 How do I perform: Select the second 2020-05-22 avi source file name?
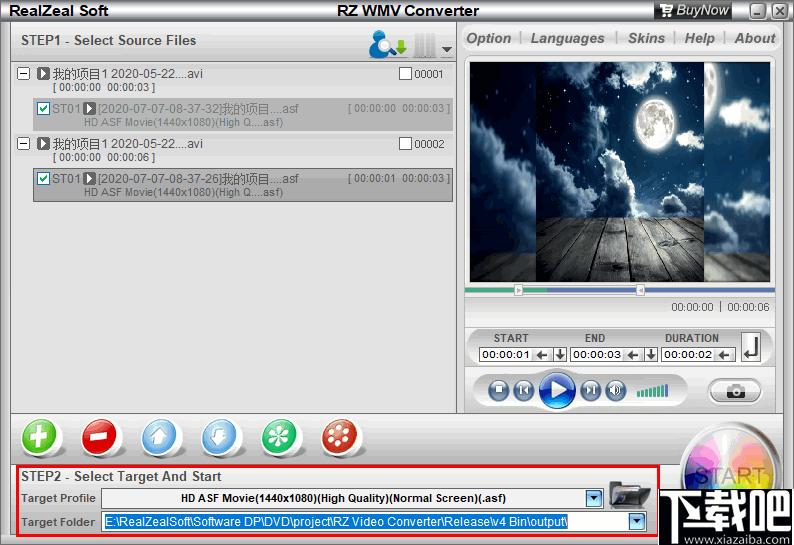click(x=128, y=144)
